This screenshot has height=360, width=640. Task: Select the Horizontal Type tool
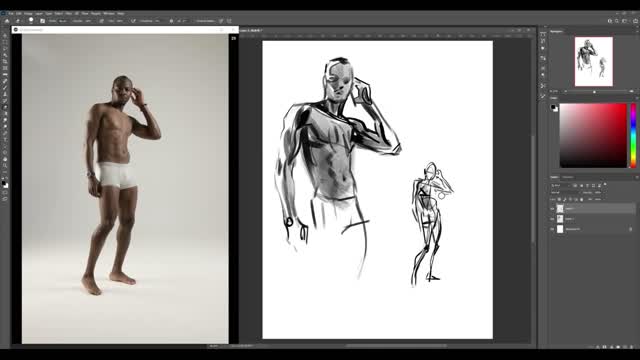(x=5, y=140)
